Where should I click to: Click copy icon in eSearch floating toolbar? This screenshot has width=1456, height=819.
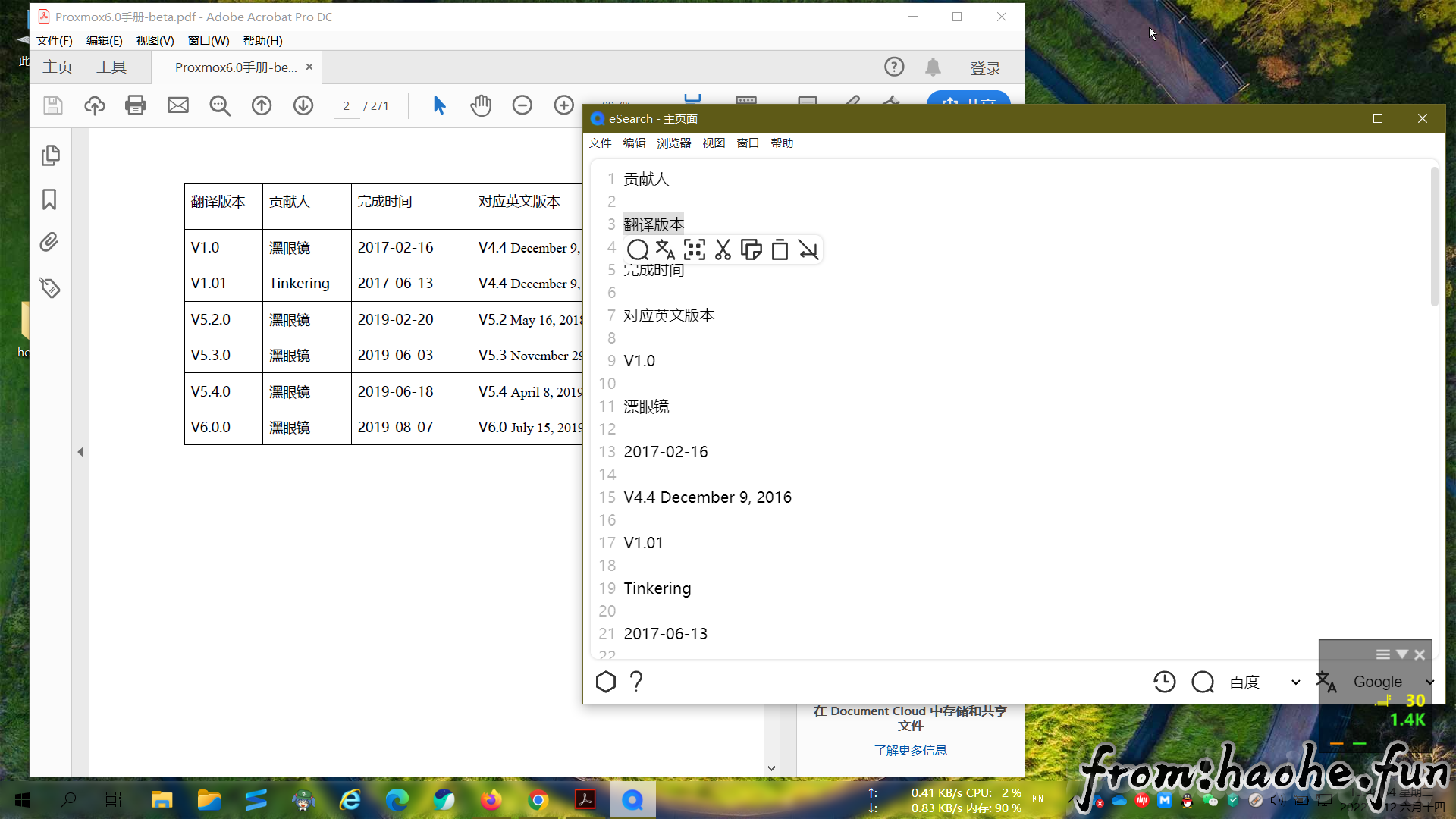751,249
